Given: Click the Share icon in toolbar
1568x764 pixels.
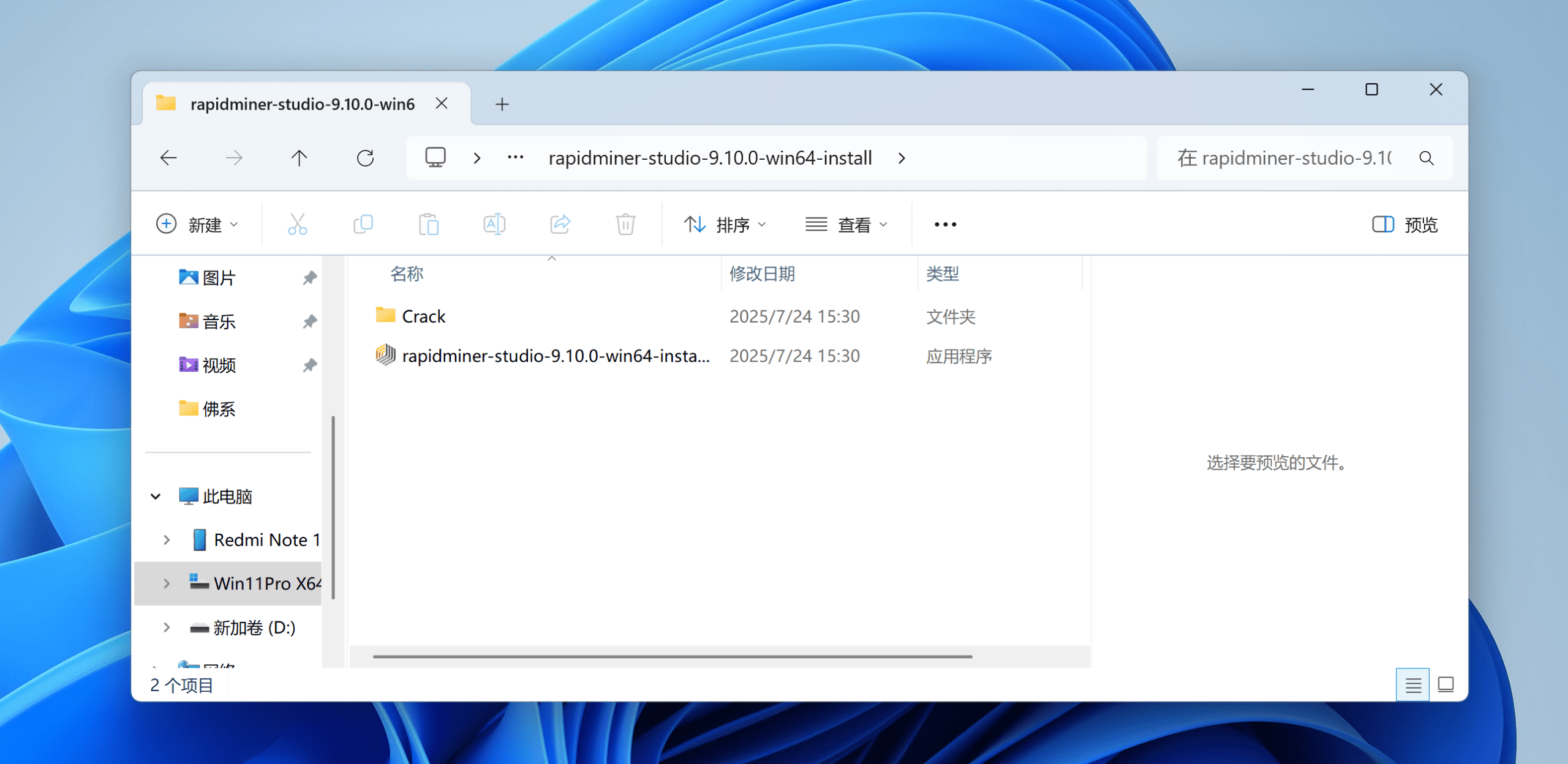Looking at the screenshot, I should tap(560, 225).
